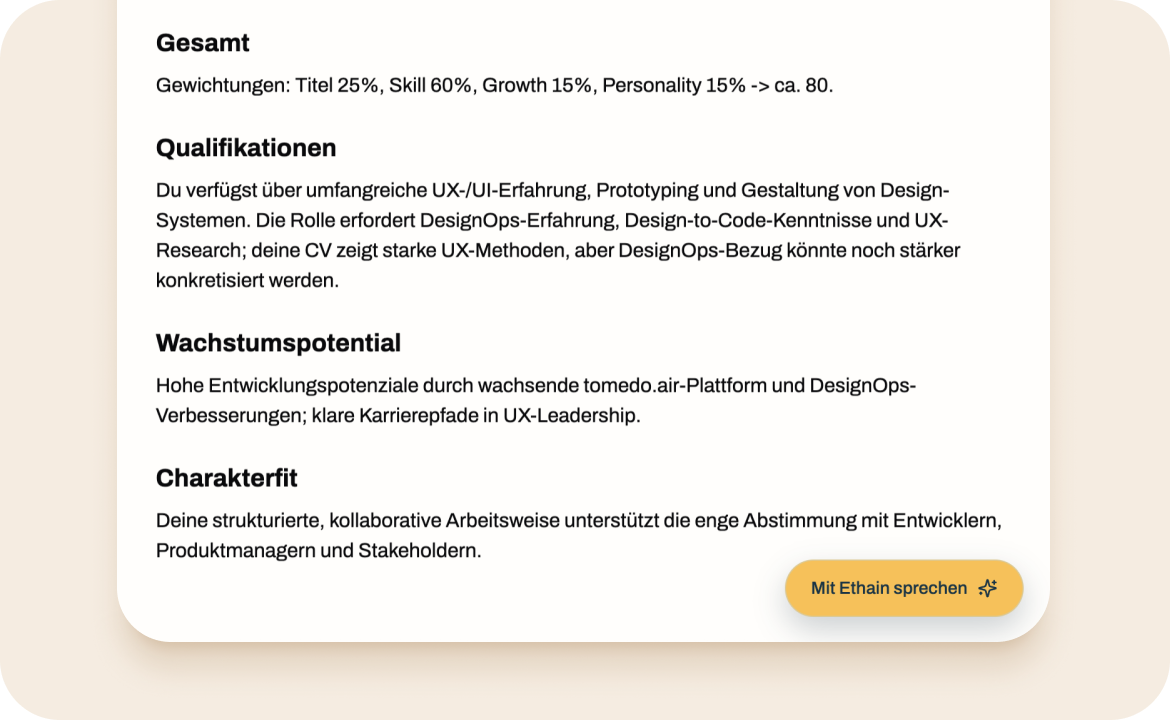Select the "Gesamt" section heading
Viewport: 1170px width, 720px height.
tap(202, 43)
